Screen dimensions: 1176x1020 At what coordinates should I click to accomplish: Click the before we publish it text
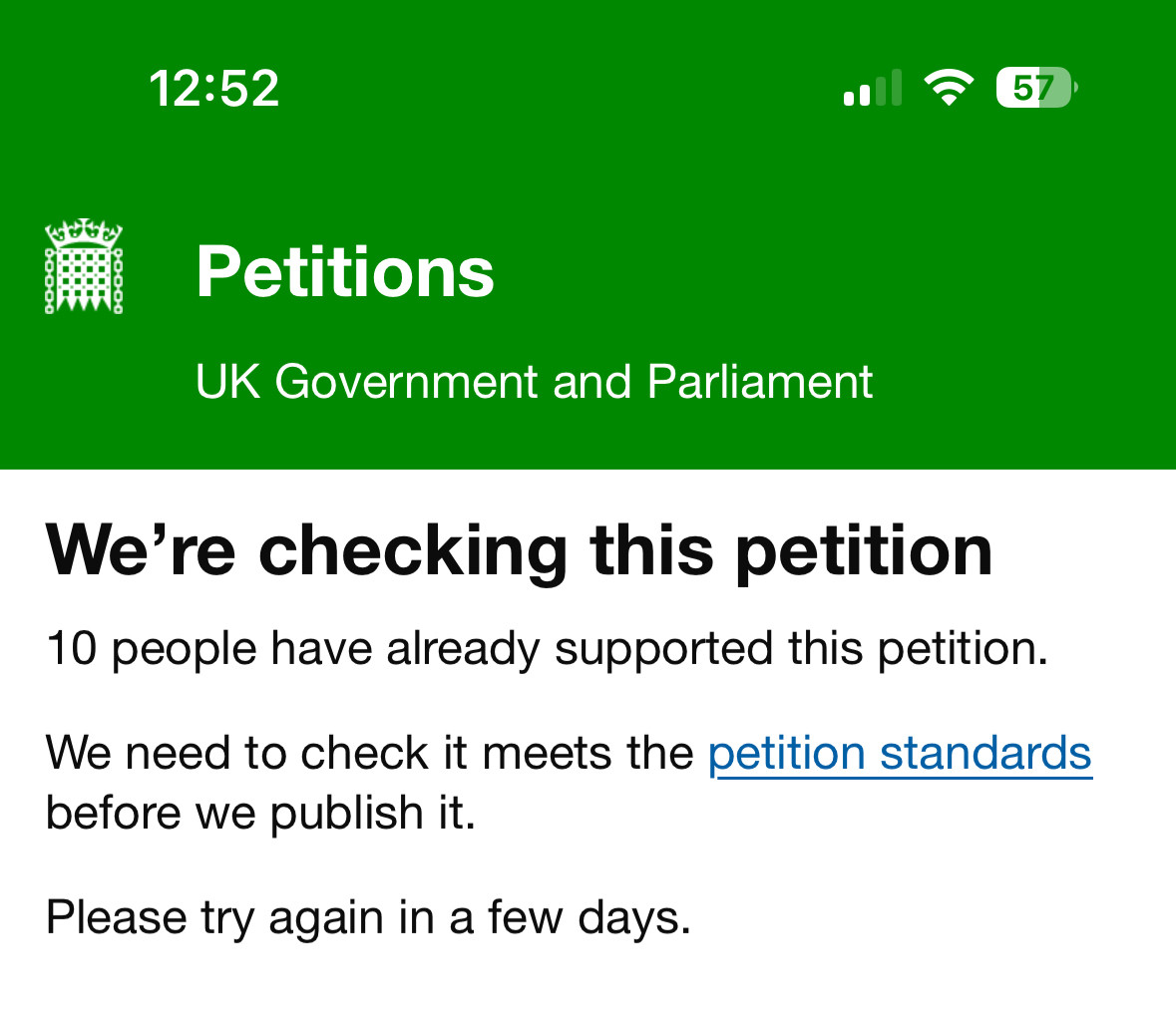[261, 814]
